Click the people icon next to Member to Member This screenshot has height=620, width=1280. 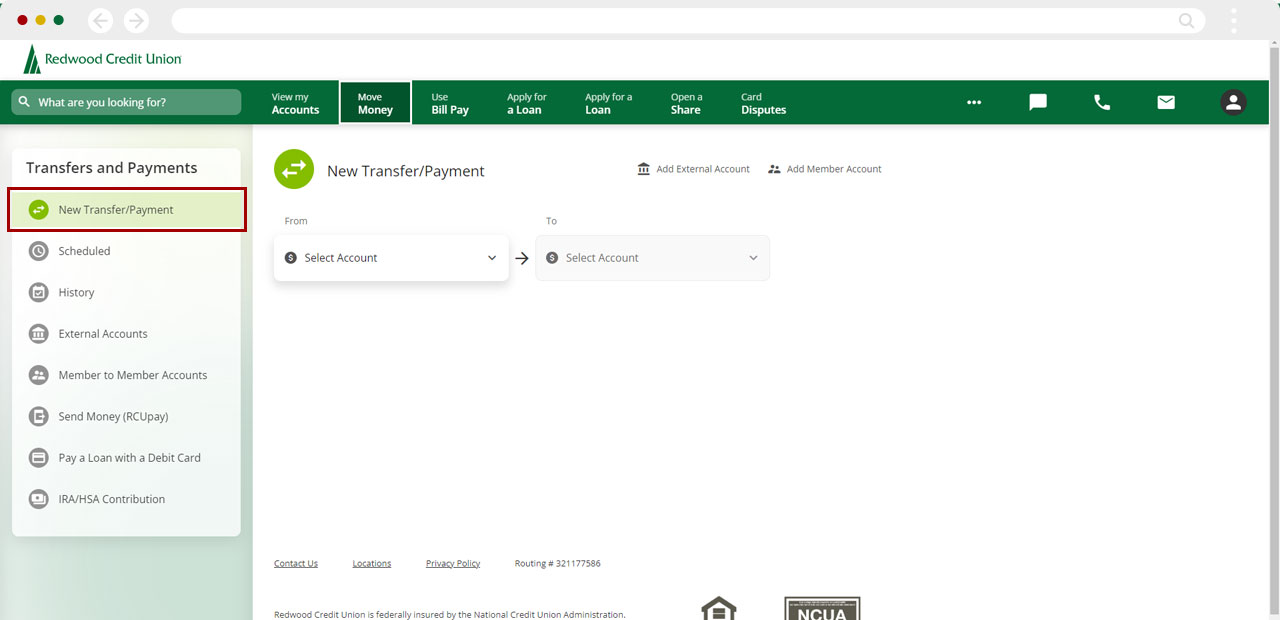[x=38, y=375]
